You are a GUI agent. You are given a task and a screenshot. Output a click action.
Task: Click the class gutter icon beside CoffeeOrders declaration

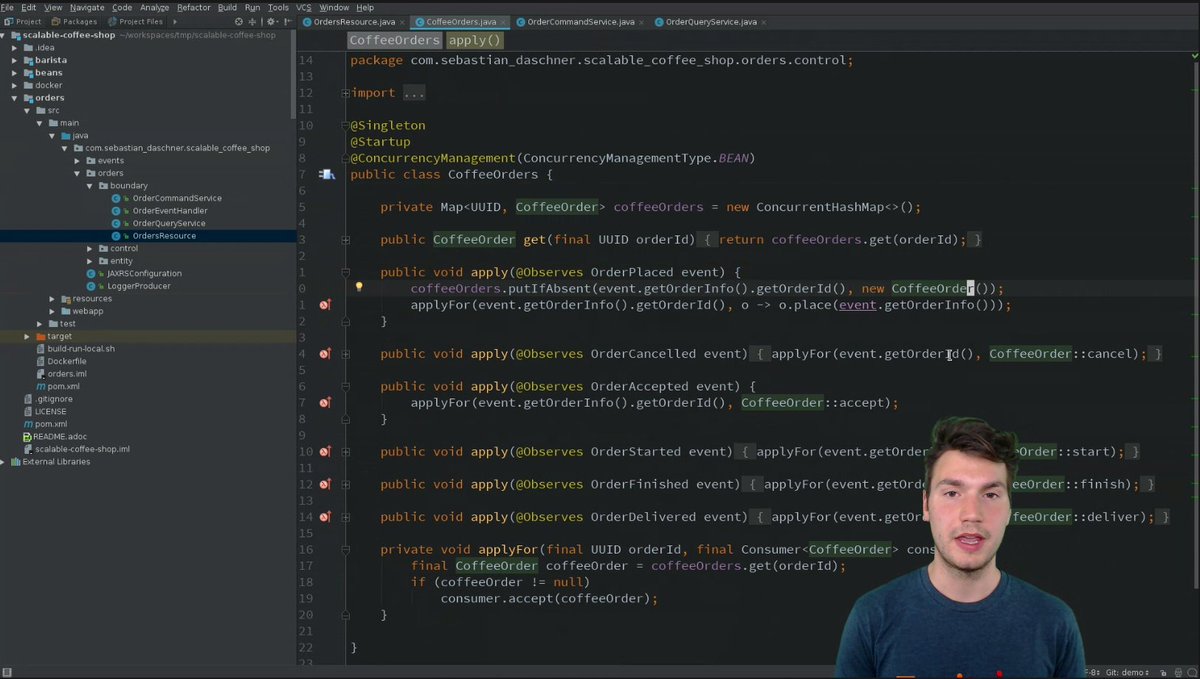click(x=326, y=174)
